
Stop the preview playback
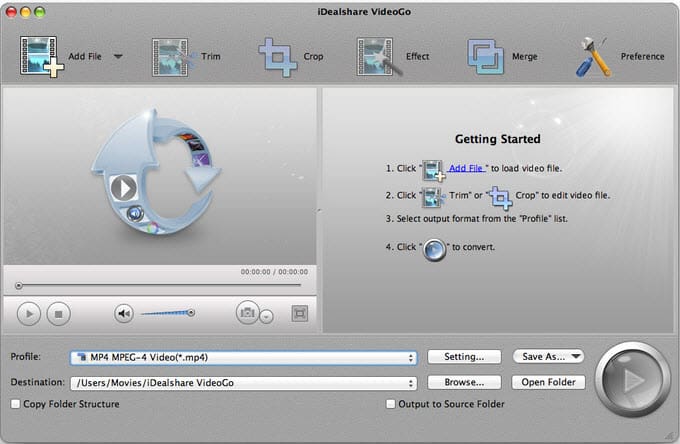pyautogui.click(x=59, y=313)
